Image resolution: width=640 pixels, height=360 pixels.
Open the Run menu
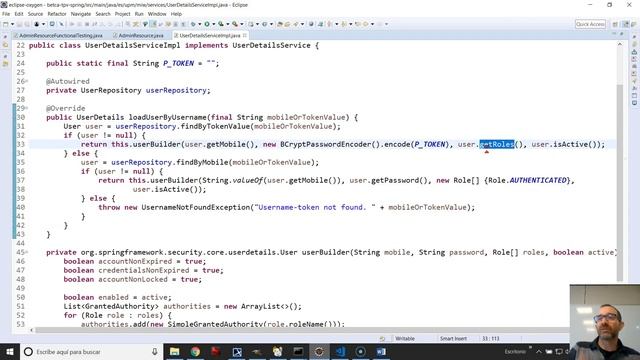(139, 14)
